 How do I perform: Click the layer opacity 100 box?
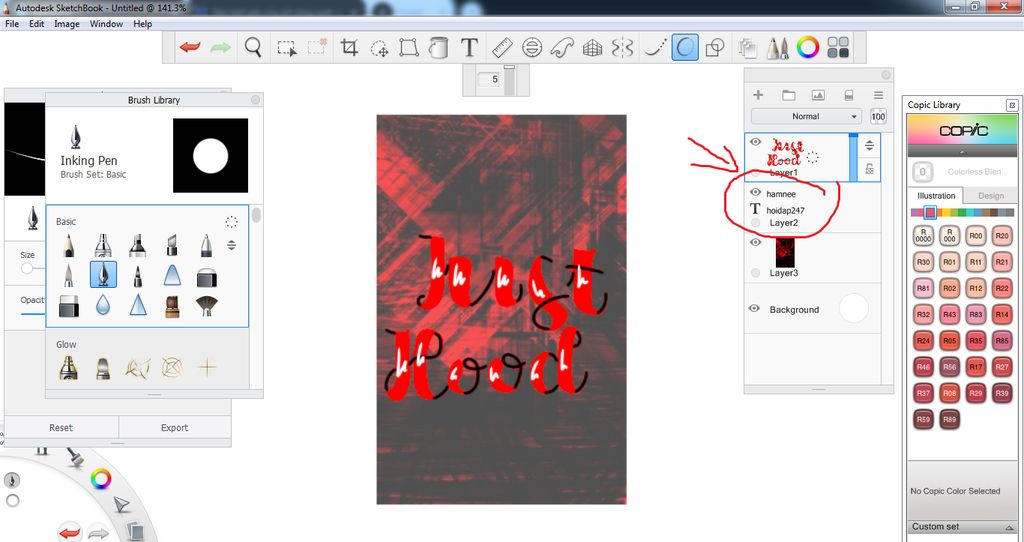878,116
